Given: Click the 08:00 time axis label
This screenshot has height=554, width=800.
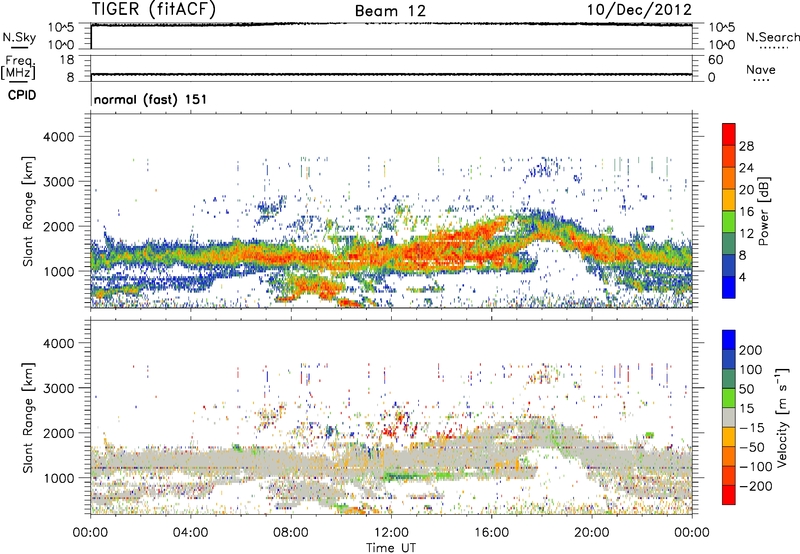Looking at the screenshot, I should pyautogui.click(x=291, y=533).
